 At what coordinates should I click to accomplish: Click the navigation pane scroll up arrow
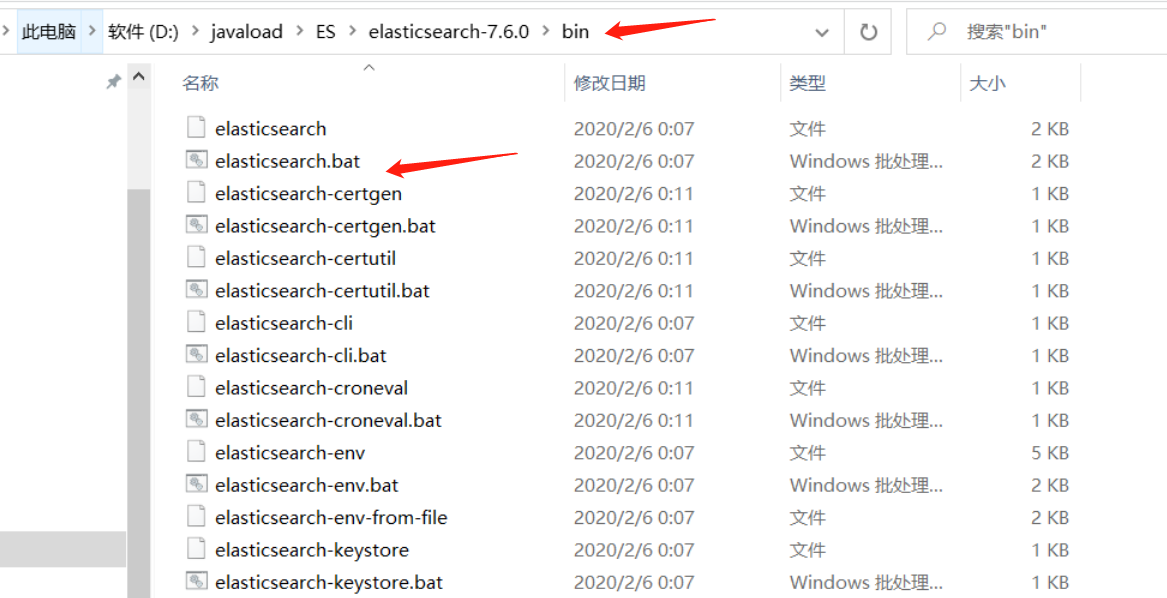click(x=138, y=77)
